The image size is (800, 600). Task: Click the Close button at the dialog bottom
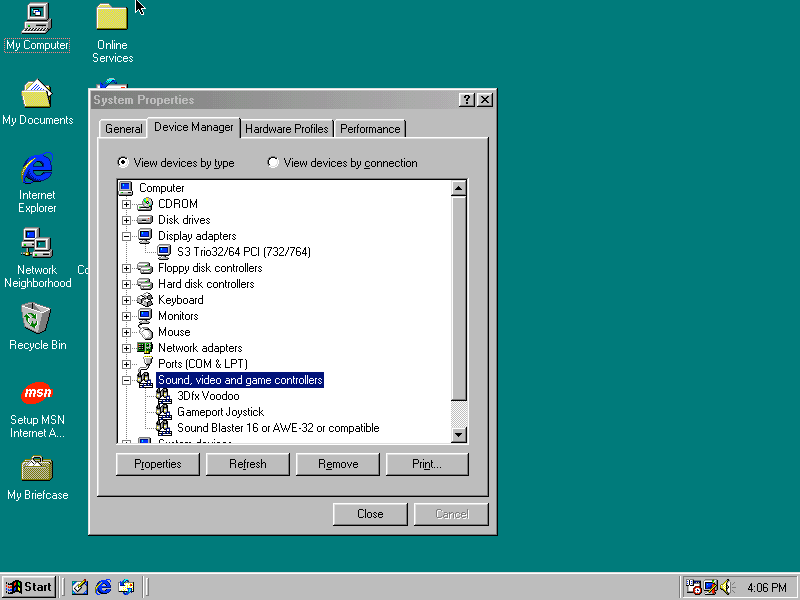tap(370, 514)
